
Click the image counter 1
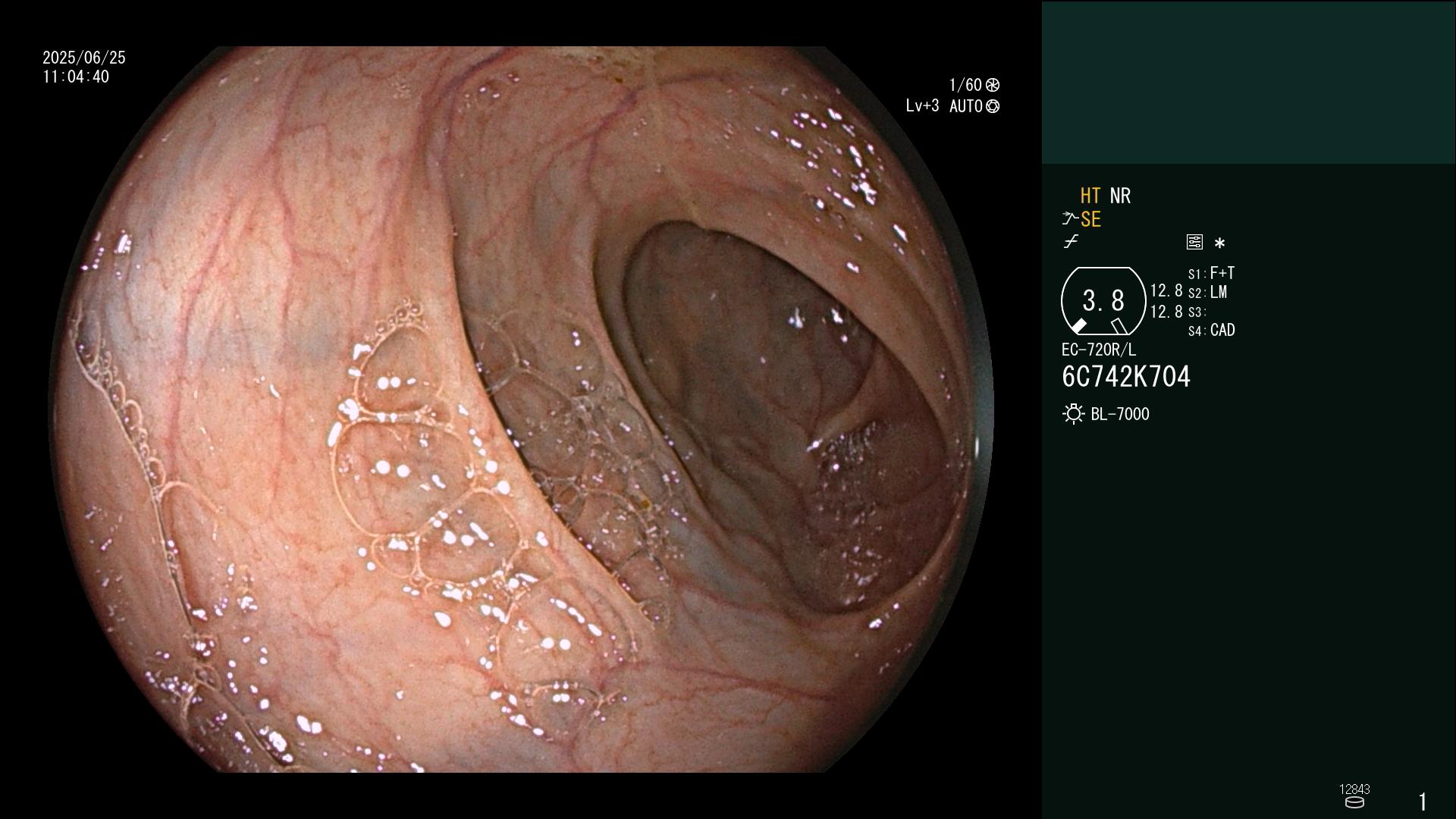[1423, 802]
